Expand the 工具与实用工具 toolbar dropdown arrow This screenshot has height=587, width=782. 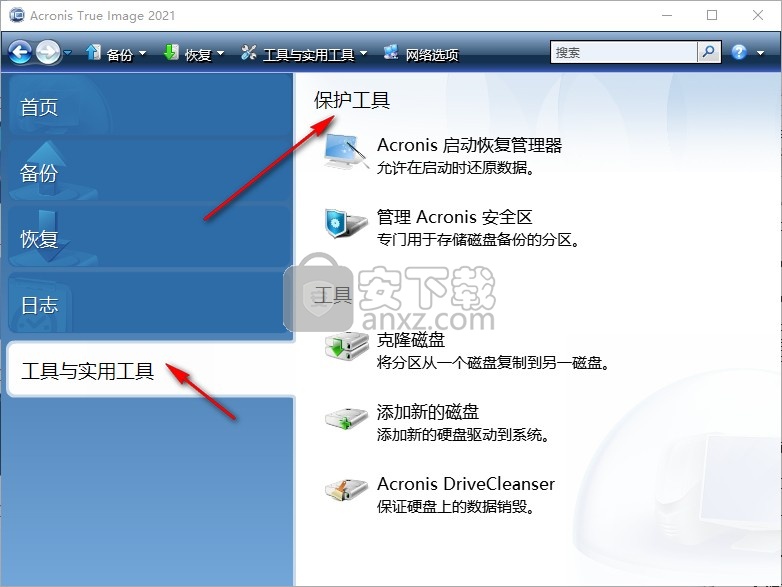[363, 53]
